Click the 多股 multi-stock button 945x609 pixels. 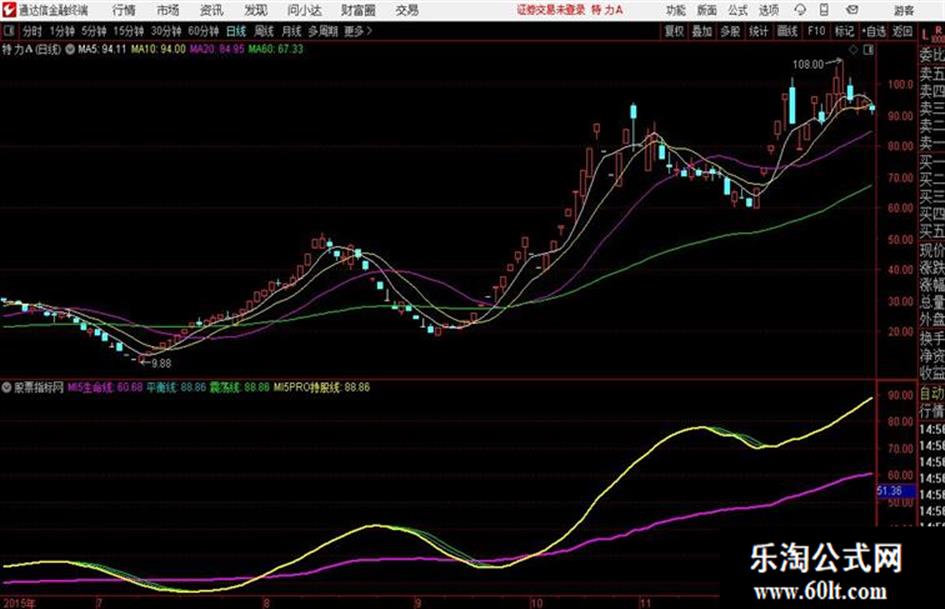coord(730,31)
